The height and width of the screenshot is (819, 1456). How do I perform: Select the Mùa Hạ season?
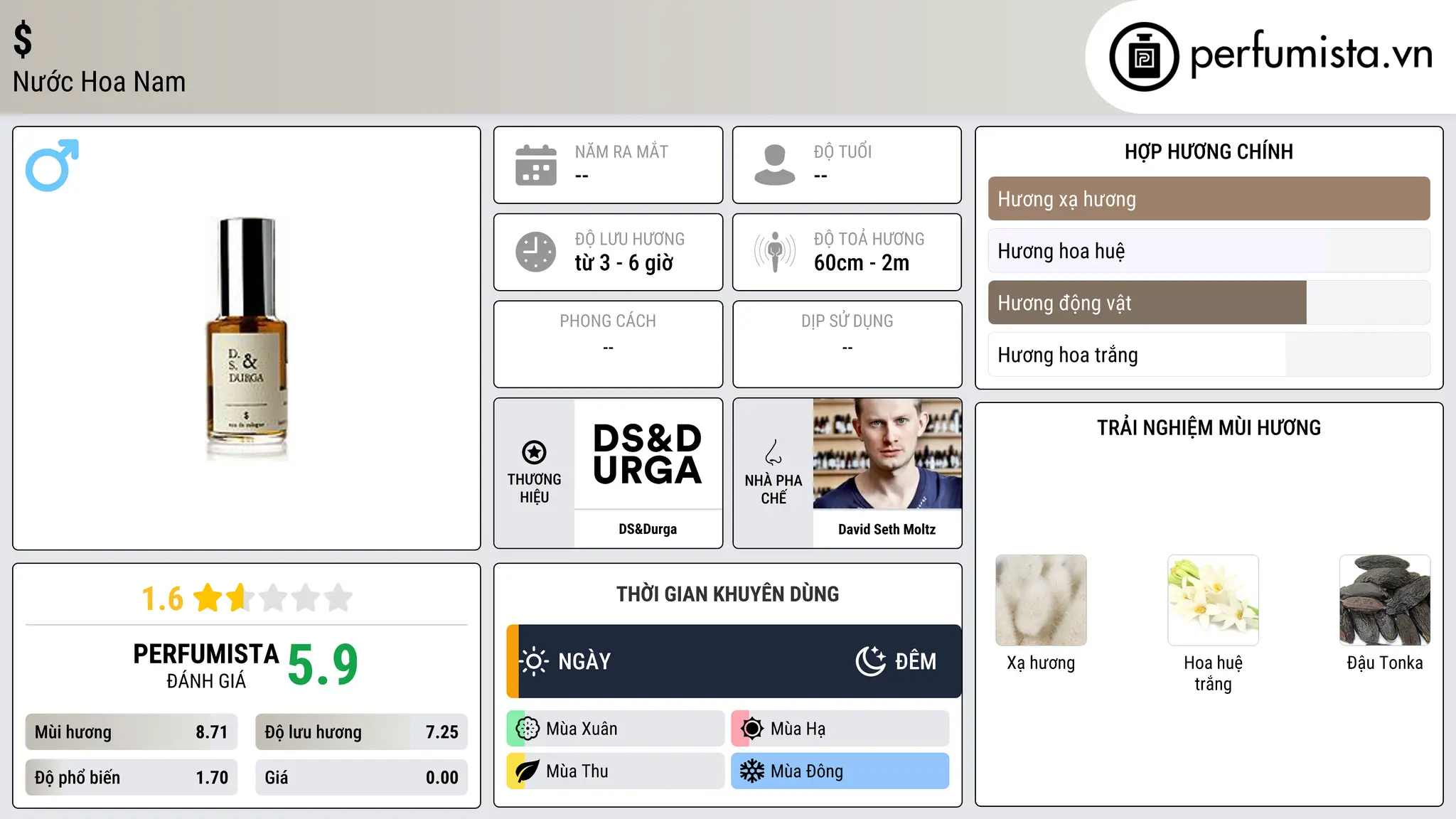(840, 728)
